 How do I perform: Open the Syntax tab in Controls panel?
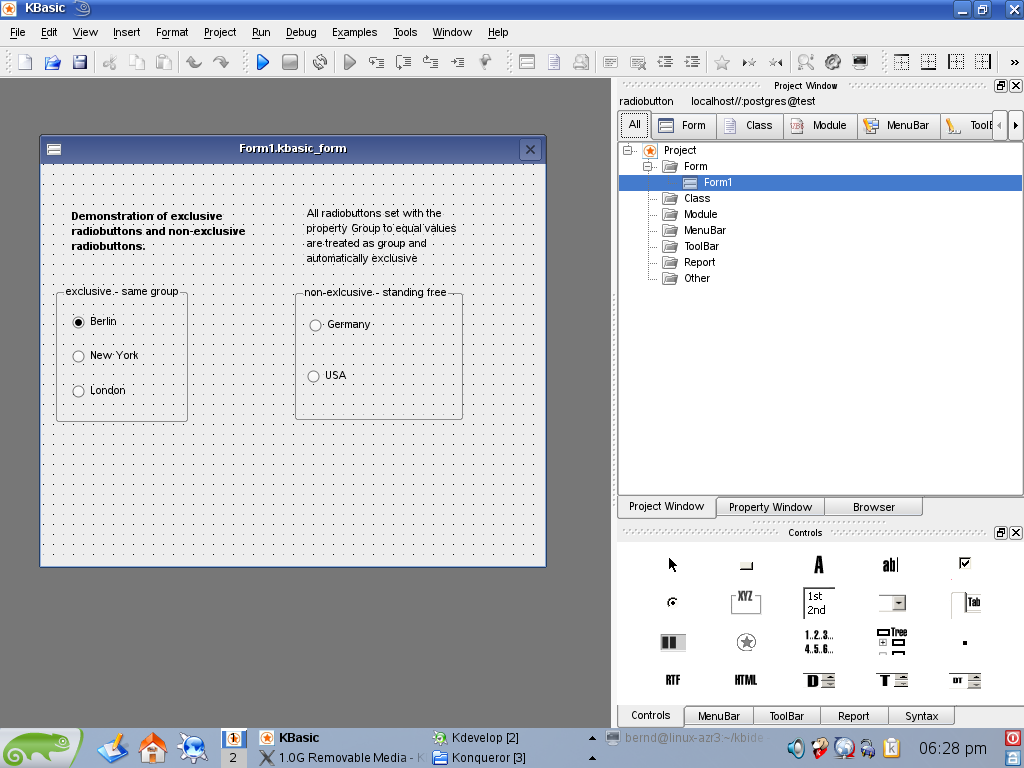click(921, 716)
